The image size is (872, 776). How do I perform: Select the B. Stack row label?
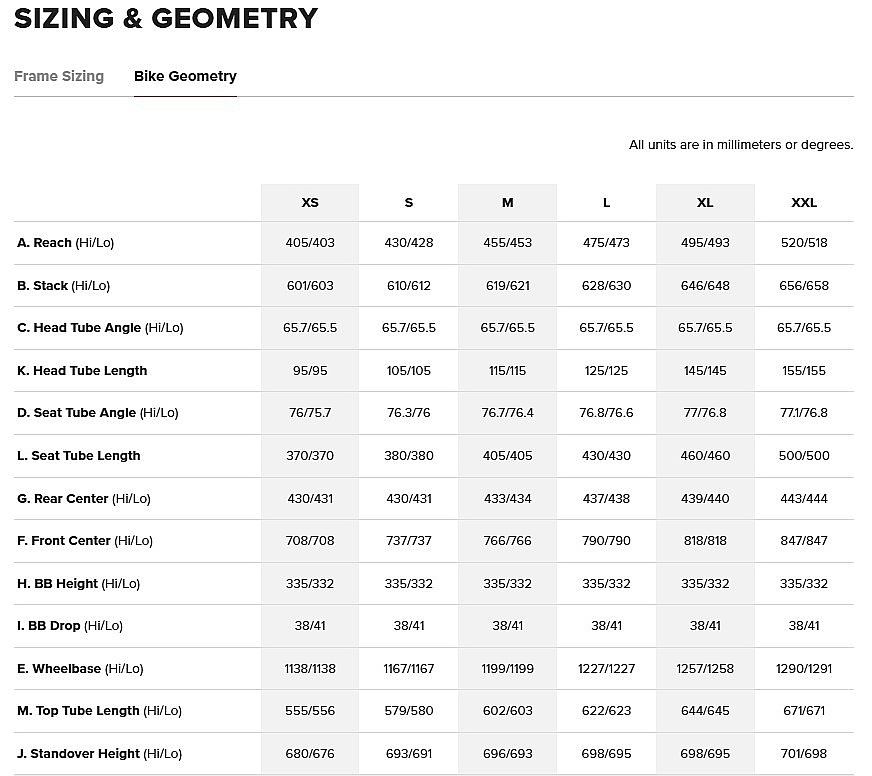[x=63, y=286]
